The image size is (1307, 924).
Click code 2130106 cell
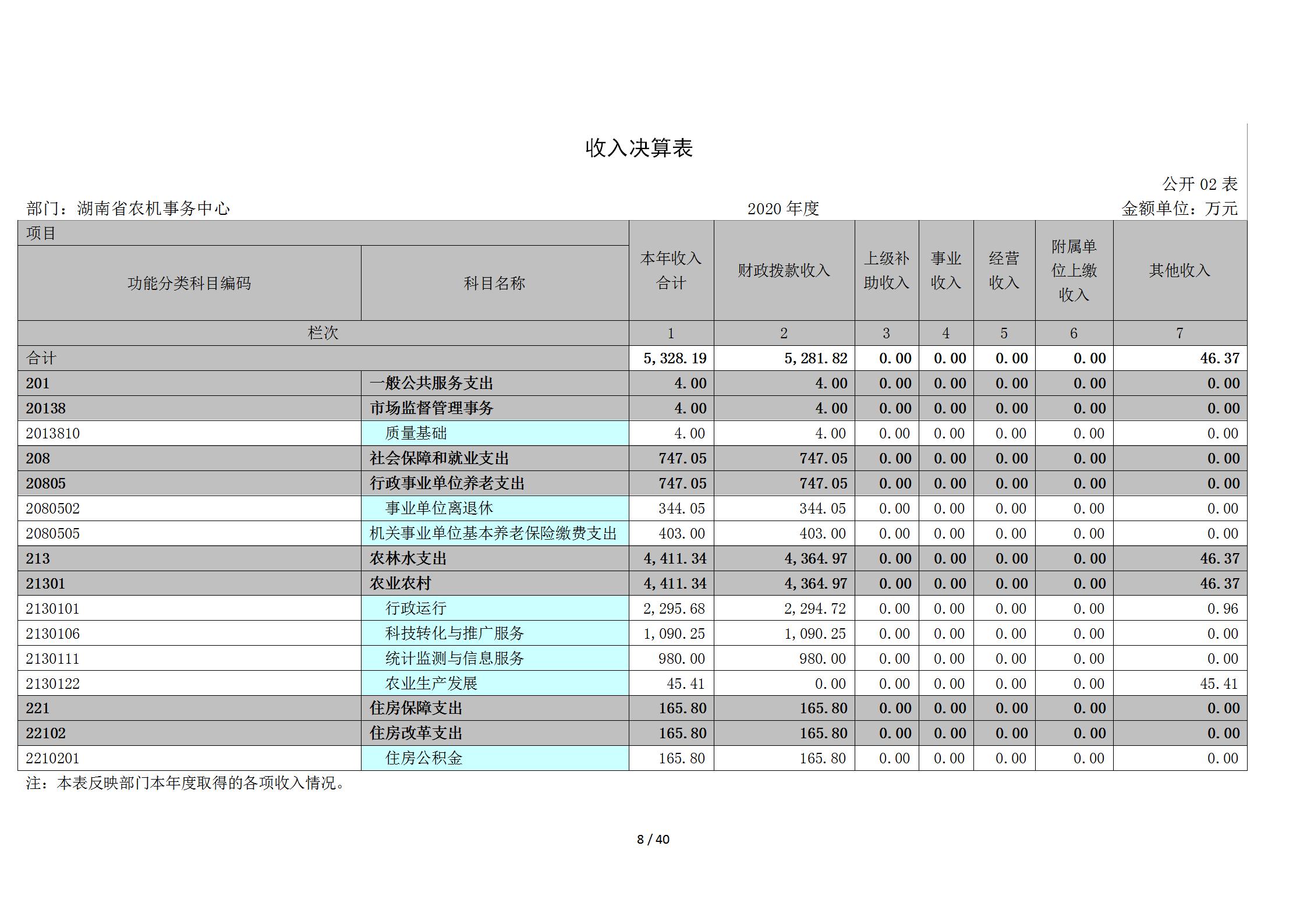coord(189,633)
